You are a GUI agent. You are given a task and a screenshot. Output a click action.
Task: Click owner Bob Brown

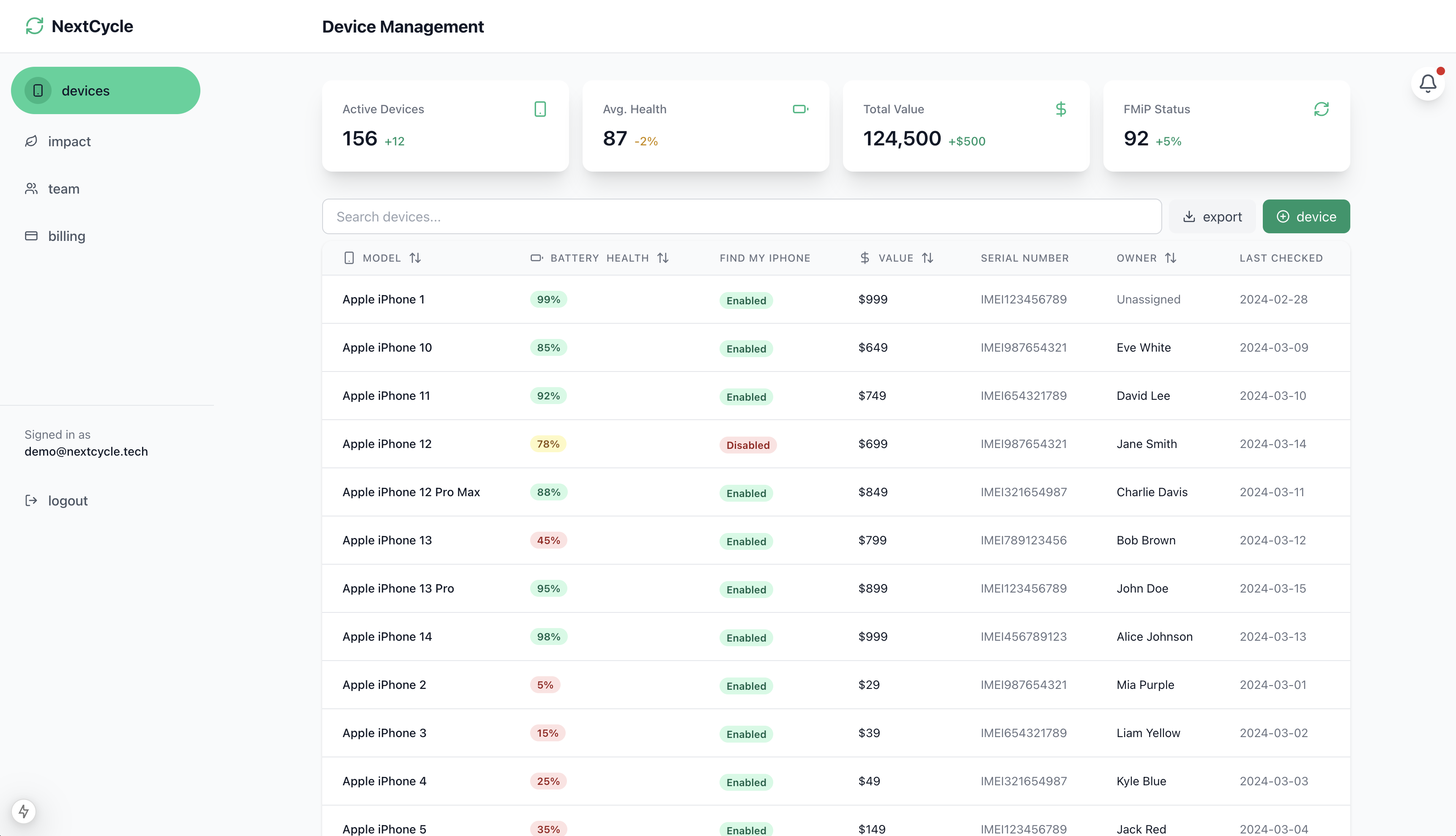1146,540
